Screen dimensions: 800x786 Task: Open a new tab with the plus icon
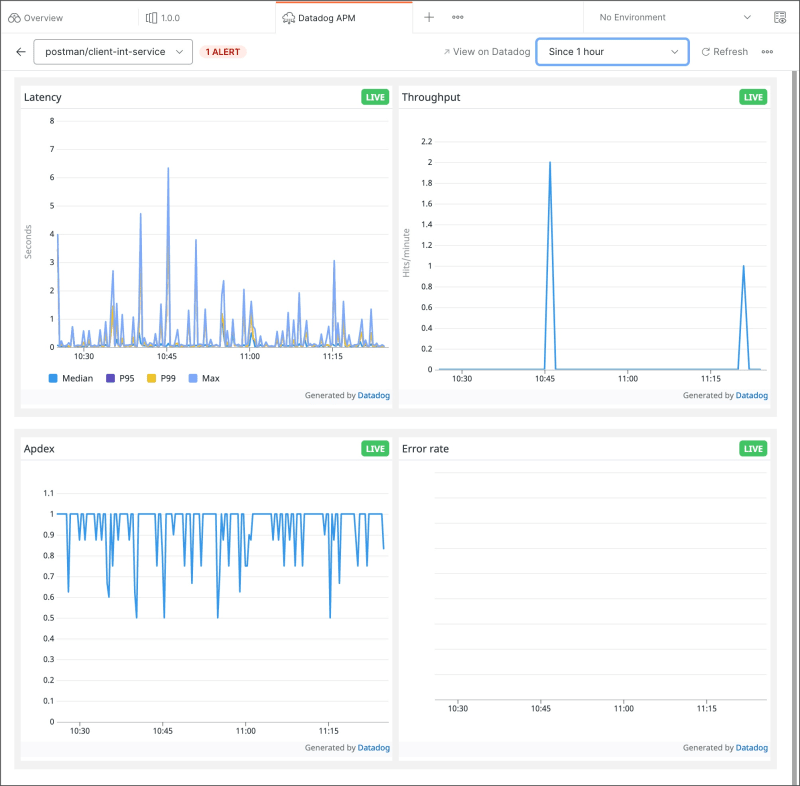click(428, 17)
